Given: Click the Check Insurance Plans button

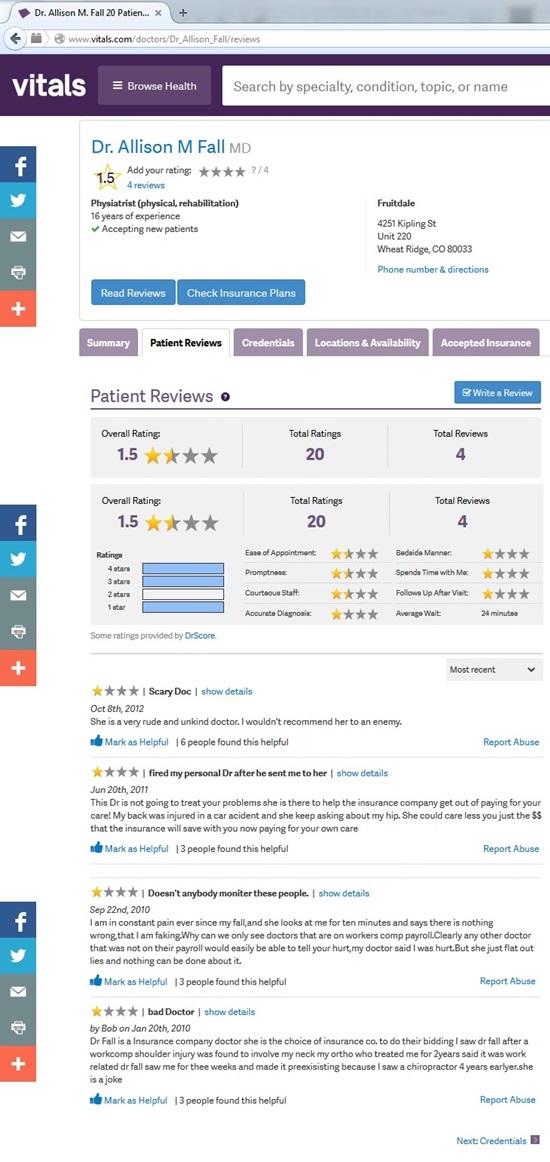Looking at the screenshot, I should [x=241, y=293].
